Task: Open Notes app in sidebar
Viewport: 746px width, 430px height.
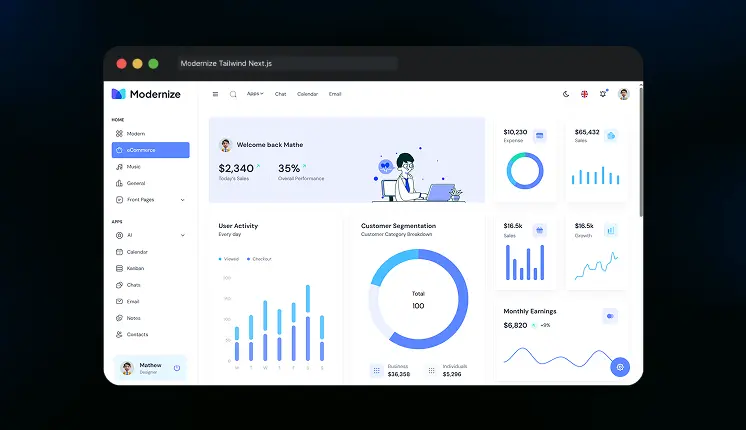Action: click(150, 318)
